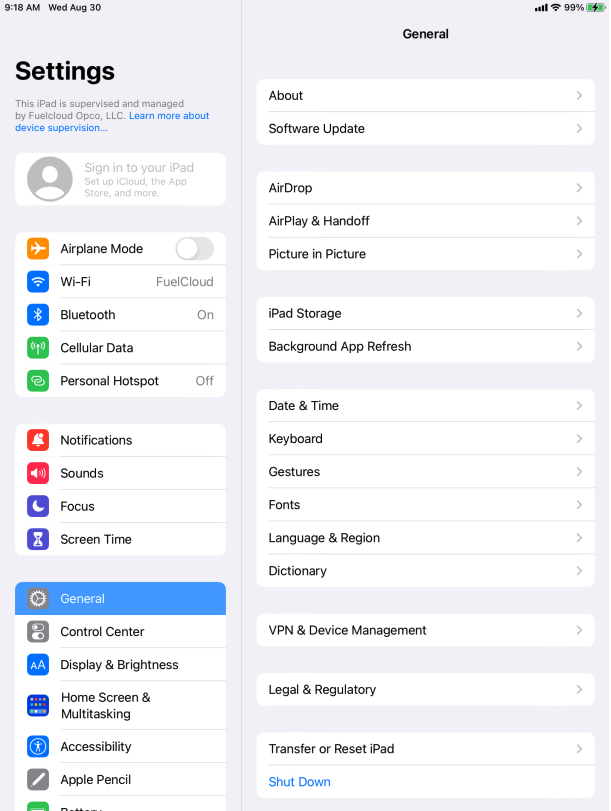Tap the blue Shut Down link
The width and height of the screenshot is (611, 811).
click(x=300, y=782)
